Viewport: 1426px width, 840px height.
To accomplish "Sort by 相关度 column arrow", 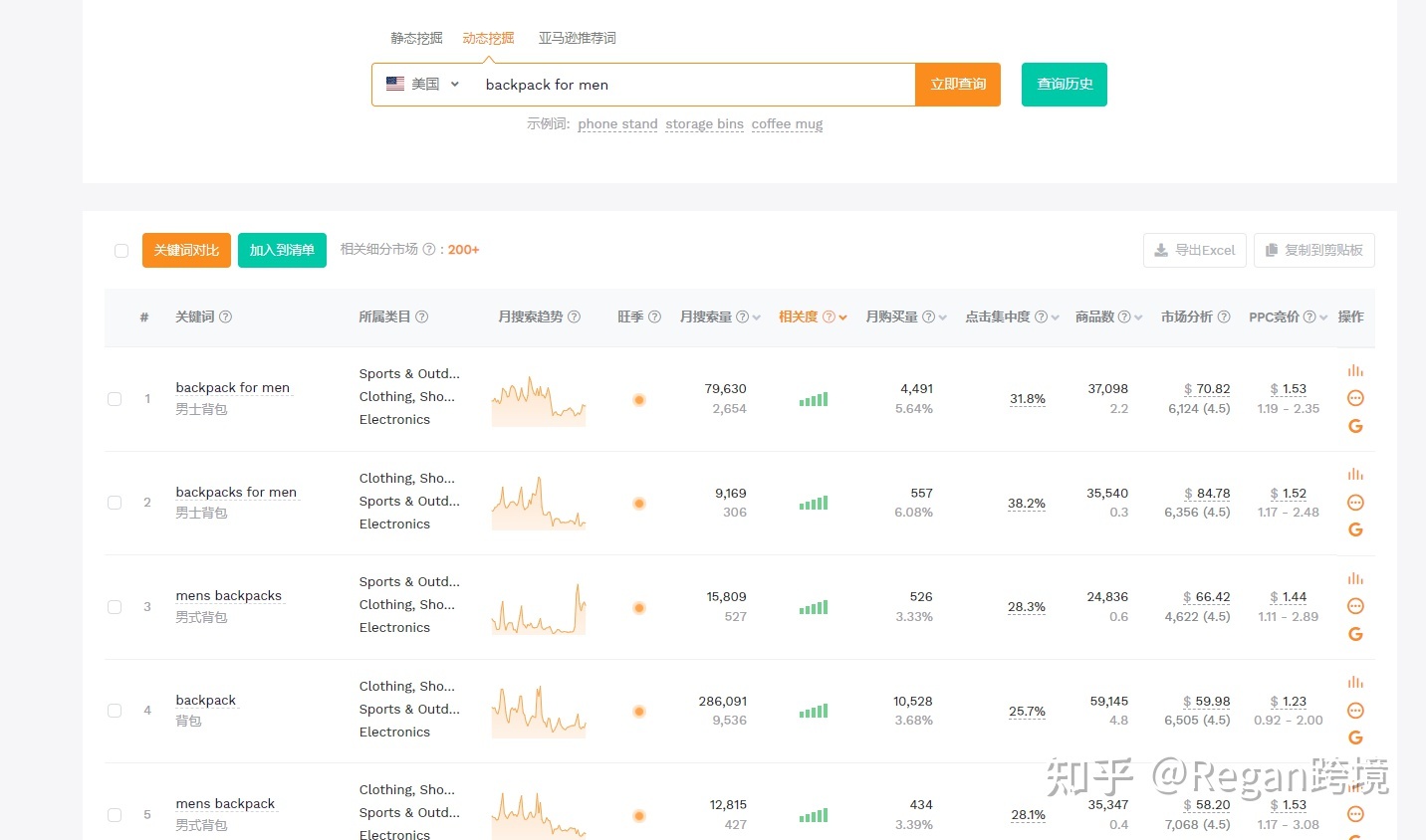I will (x=843, y=317).
